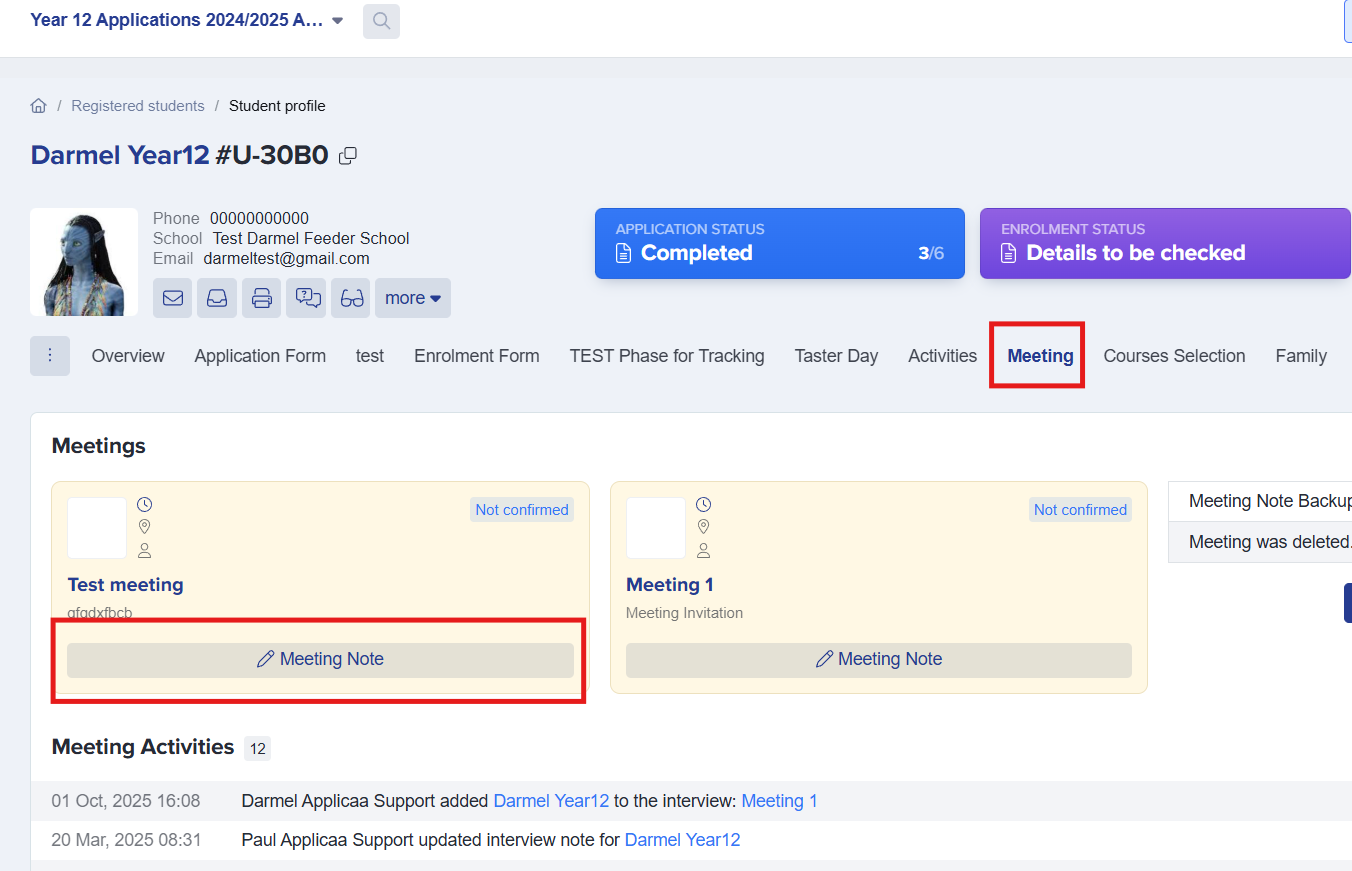Expand the 'more' actions dropdown
1352x871 pixels.
[412, 298]
